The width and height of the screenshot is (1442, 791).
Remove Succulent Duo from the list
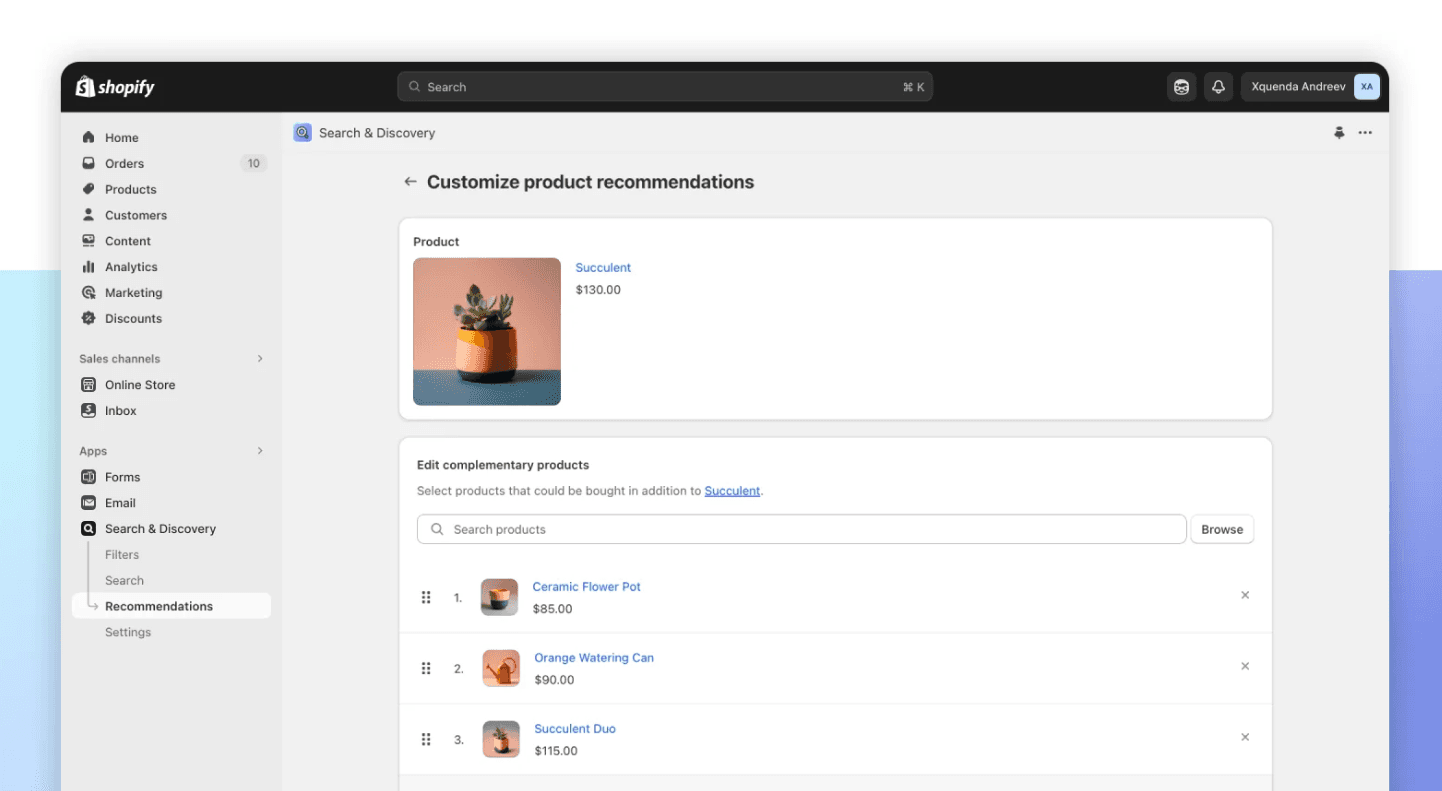(1245, 737)
